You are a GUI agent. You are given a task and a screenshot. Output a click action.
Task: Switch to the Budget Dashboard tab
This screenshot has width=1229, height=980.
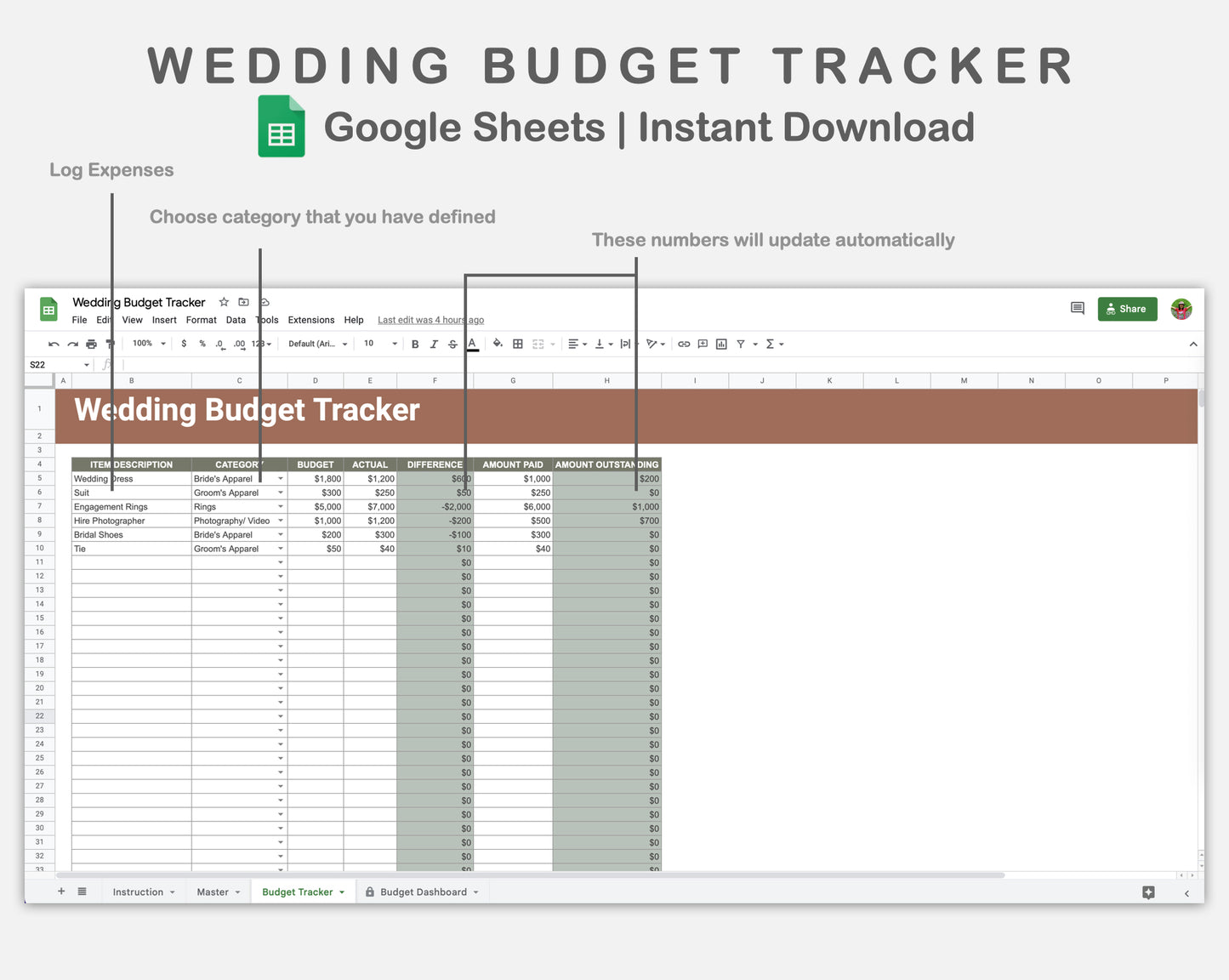tap(424, 892)
